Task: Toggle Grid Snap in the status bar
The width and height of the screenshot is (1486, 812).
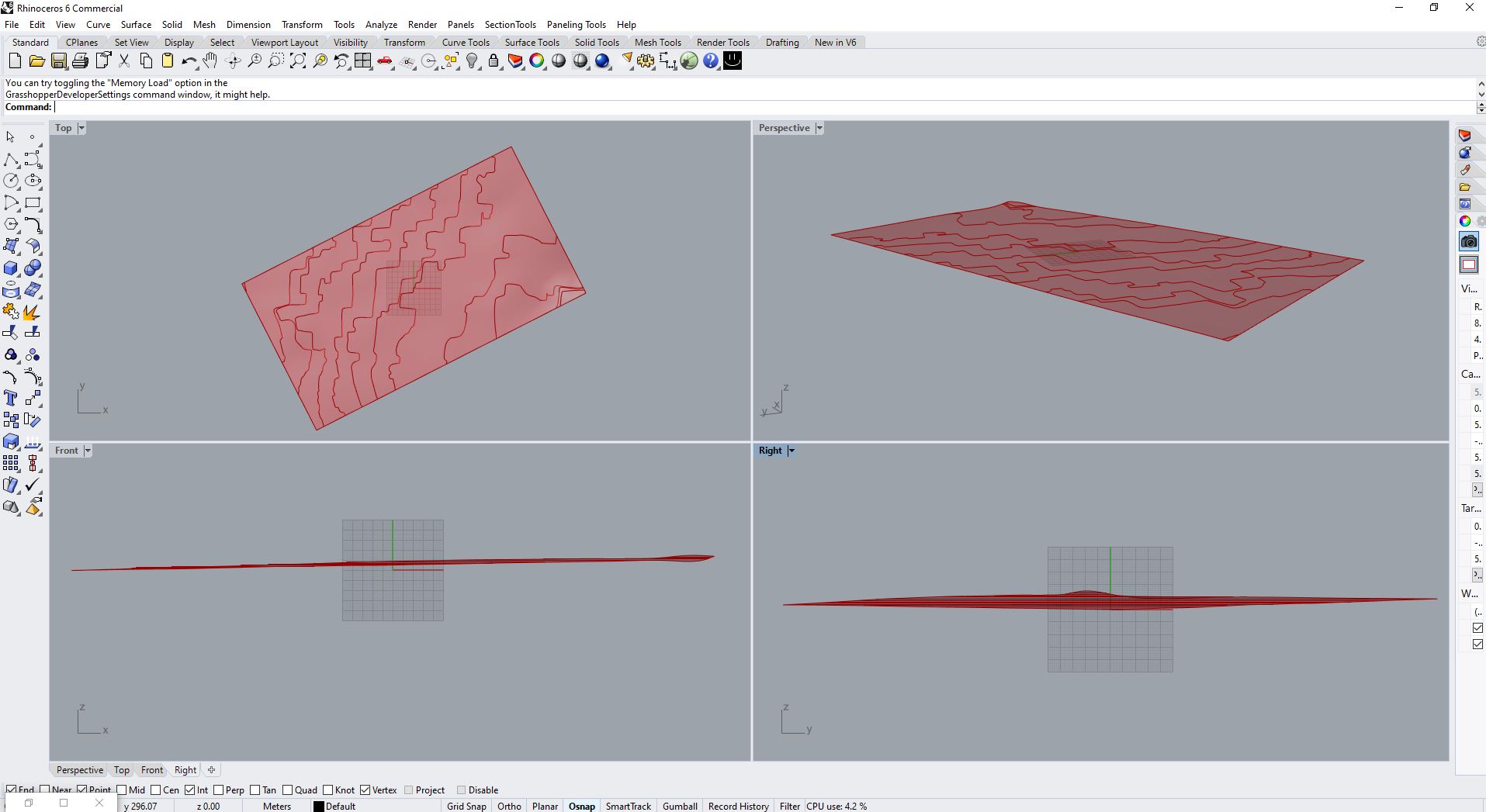Action: 466,806
